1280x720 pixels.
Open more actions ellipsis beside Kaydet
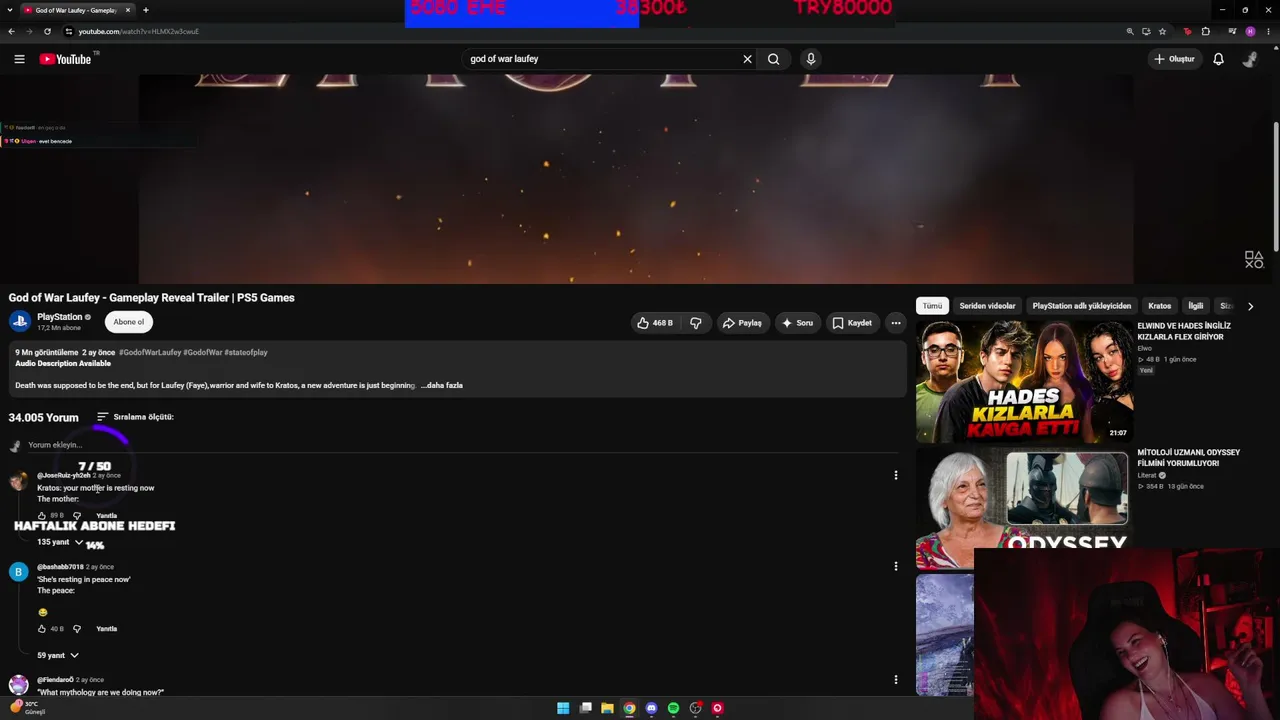896,323
